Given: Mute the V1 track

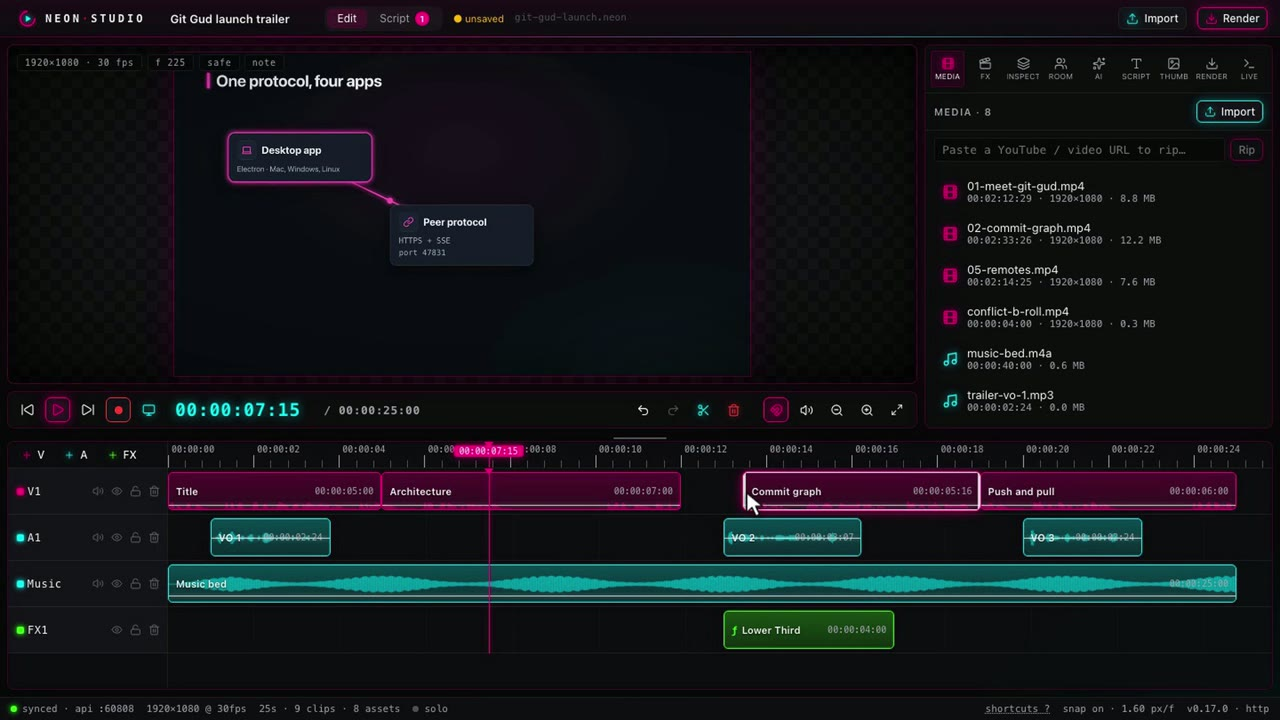Looking at the screenshot, I should click(x=98, y=491).
